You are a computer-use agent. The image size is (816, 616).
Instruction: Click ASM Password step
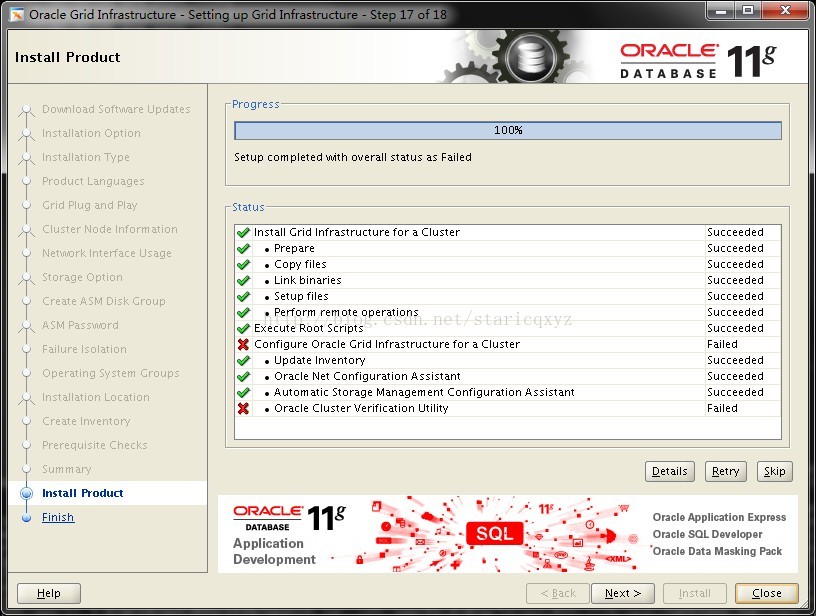coord(80,325)
